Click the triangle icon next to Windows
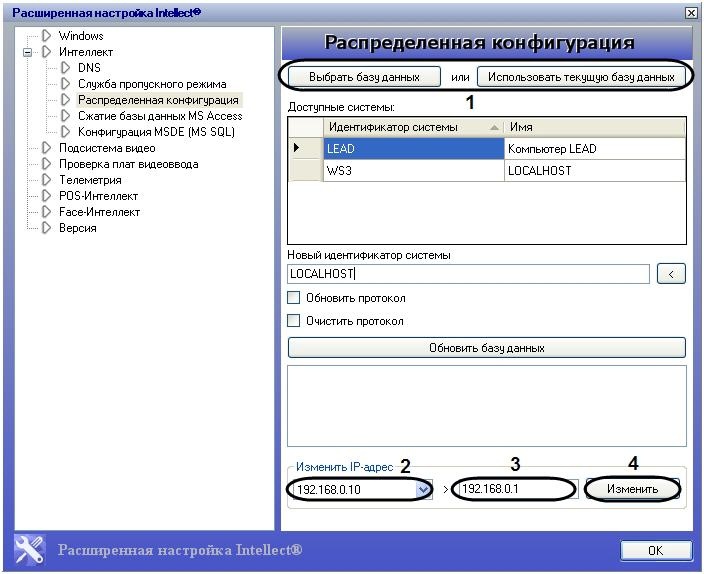 (x=47, y=36)
